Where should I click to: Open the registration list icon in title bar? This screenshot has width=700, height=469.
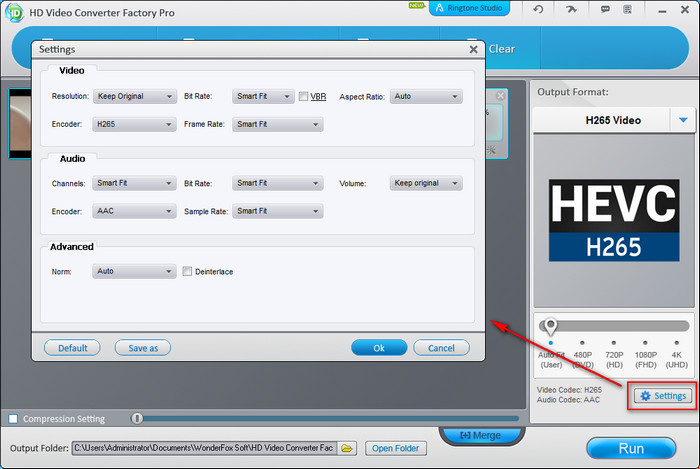point(627,9)
